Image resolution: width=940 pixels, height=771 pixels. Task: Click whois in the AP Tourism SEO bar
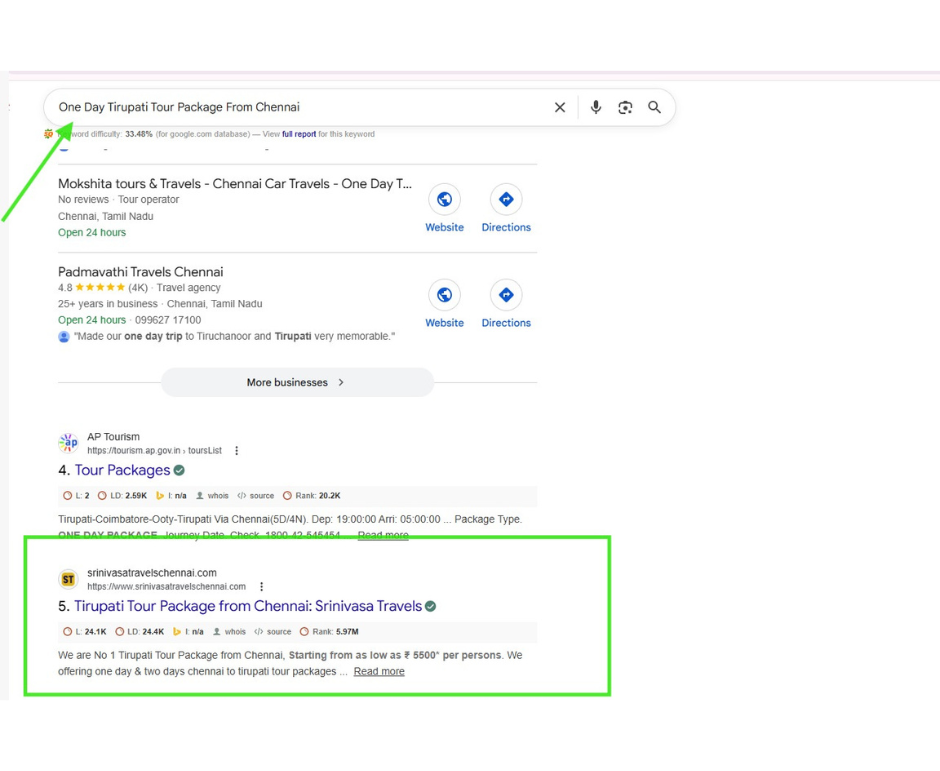click(x=213, y=496)
